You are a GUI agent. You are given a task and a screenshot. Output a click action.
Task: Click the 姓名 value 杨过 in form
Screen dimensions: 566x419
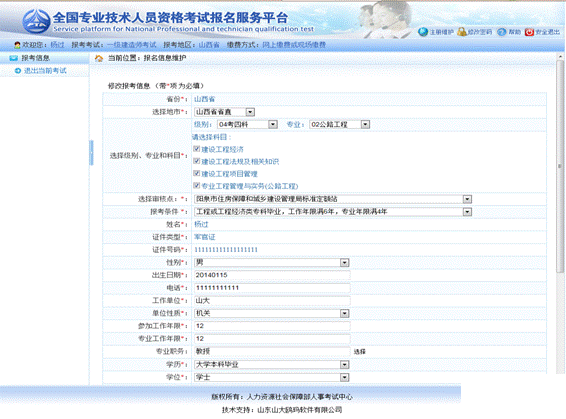click(x=201, y=224)
